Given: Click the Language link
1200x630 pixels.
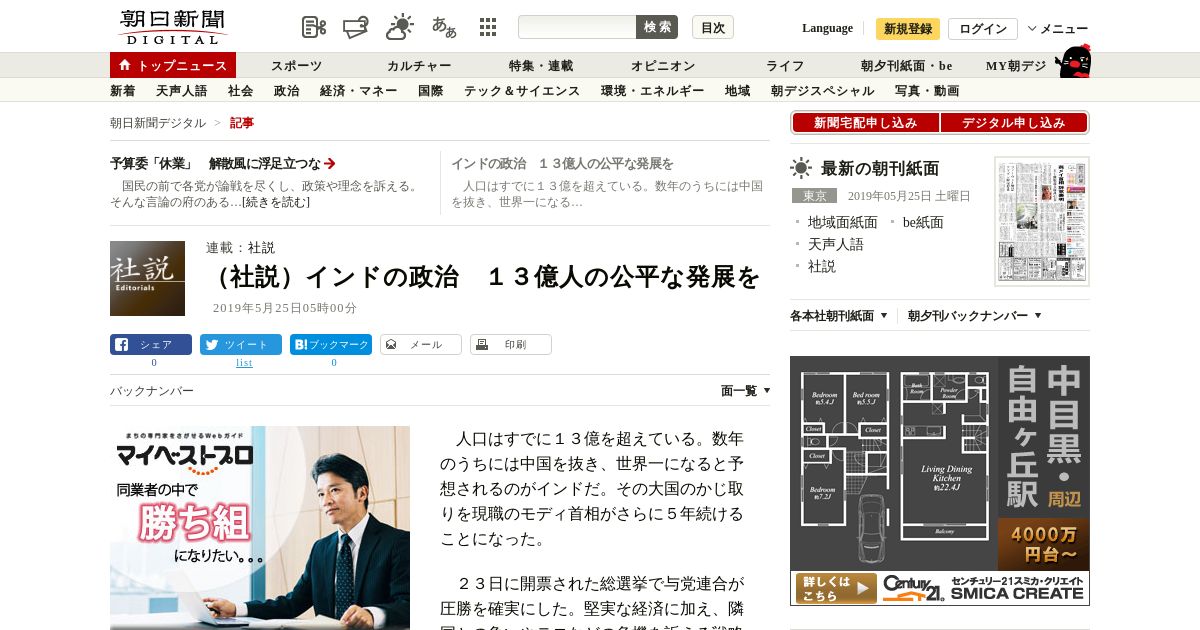Looking at the screenshot, I should pyautogui.click(x=827, y=28).
